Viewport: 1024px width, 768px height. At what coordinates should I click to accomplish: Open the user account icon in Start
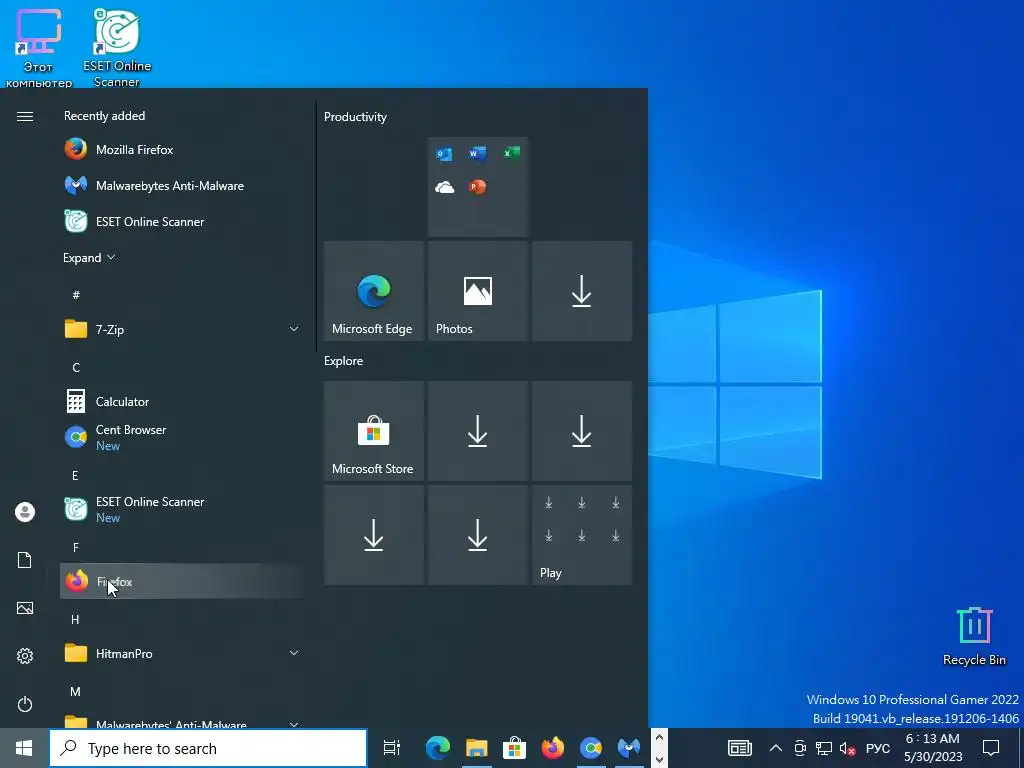[25, 512]
